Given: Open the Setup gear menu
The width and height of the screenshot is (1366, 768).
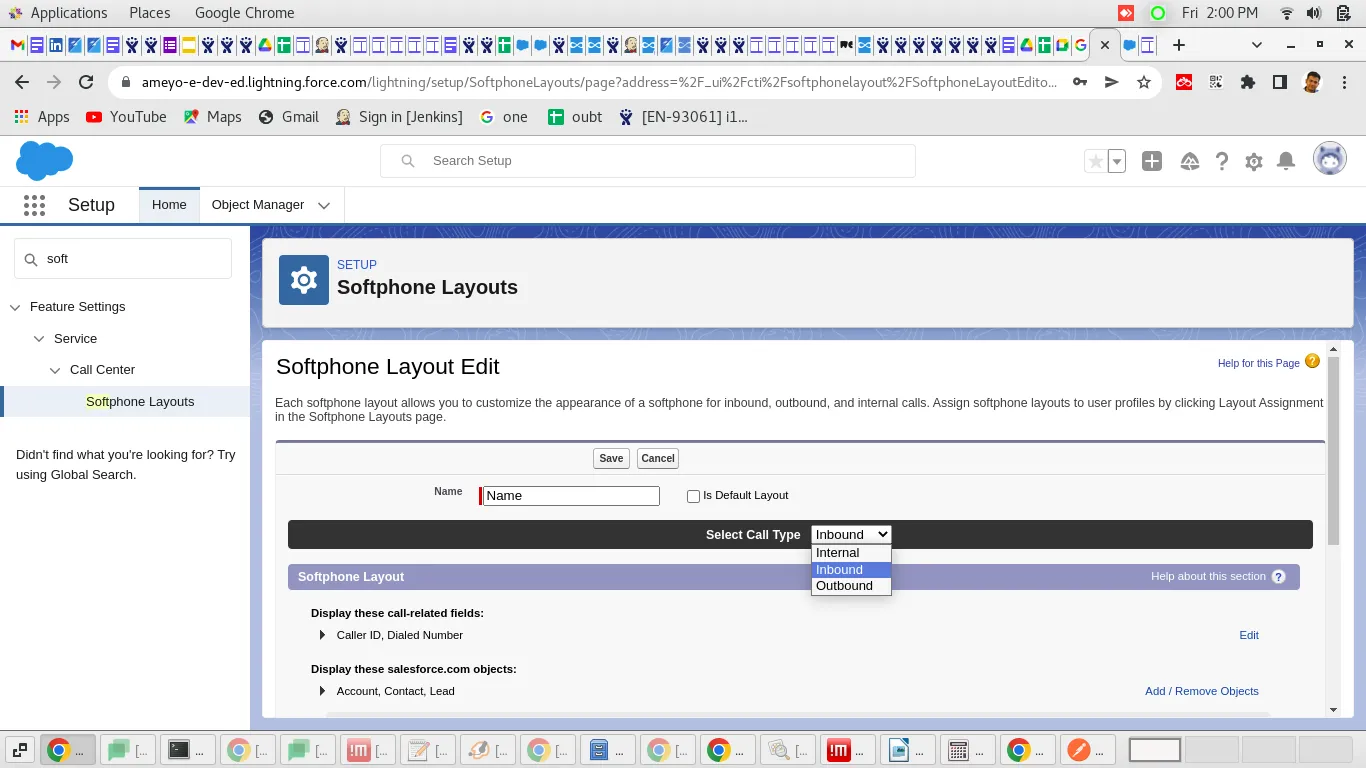Looking at the screenshot, I should pos(1254,161).
